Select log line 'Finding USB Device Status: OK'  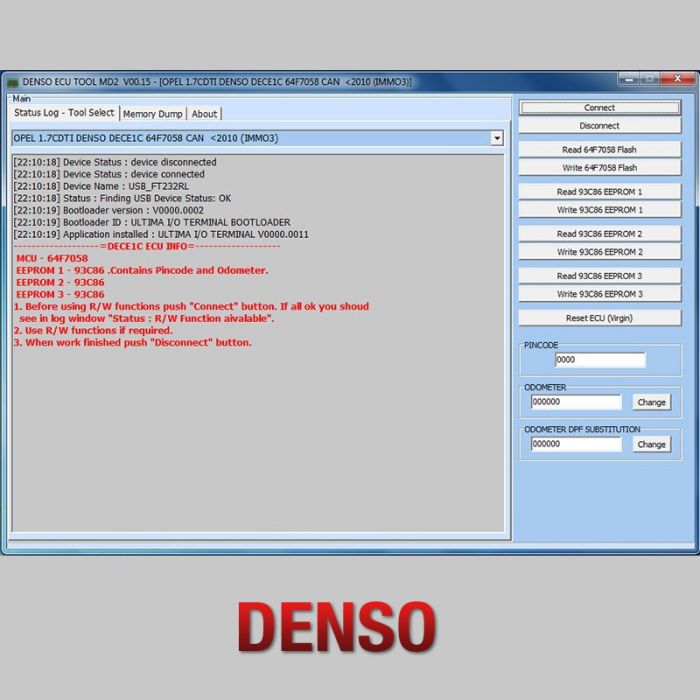(x=122, y=198)
